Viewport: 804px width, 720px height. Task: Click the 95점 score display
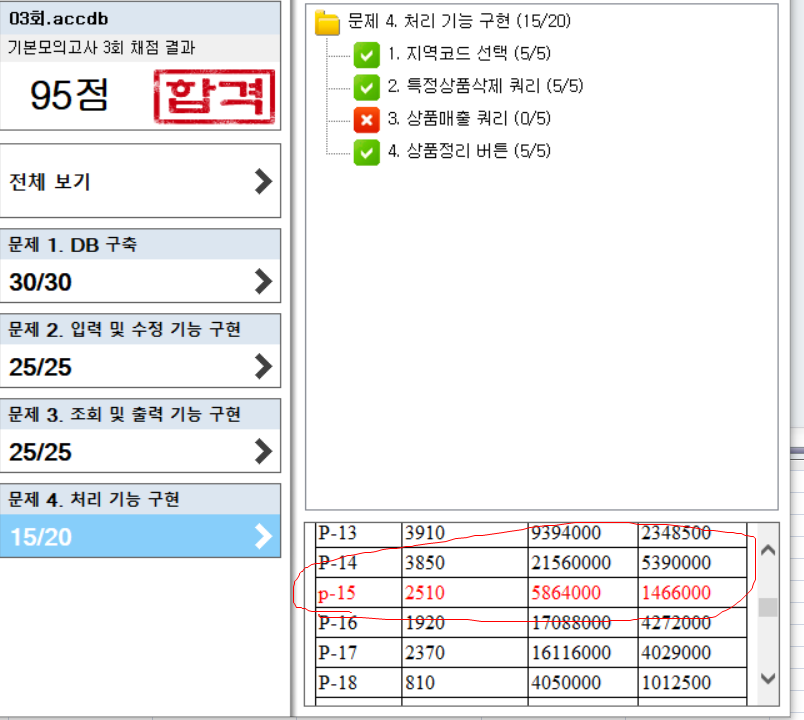point(70,96)
